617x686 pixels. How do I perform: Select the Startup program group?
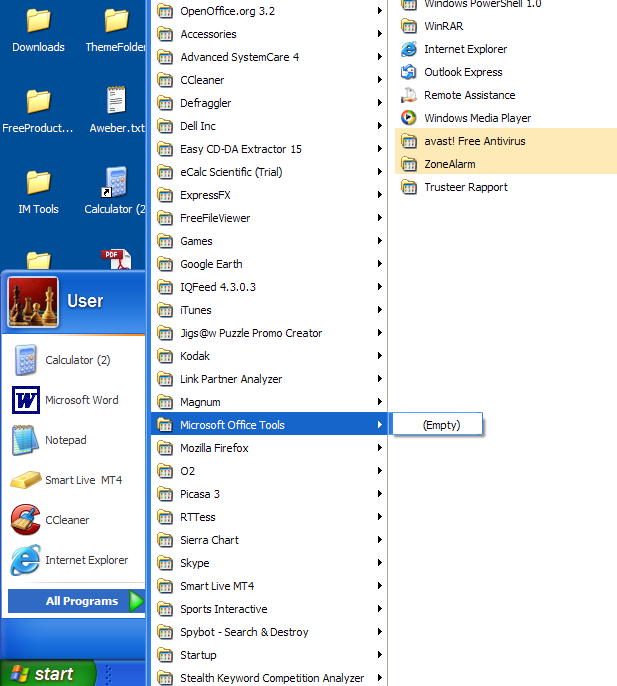(x=269, y=655)
